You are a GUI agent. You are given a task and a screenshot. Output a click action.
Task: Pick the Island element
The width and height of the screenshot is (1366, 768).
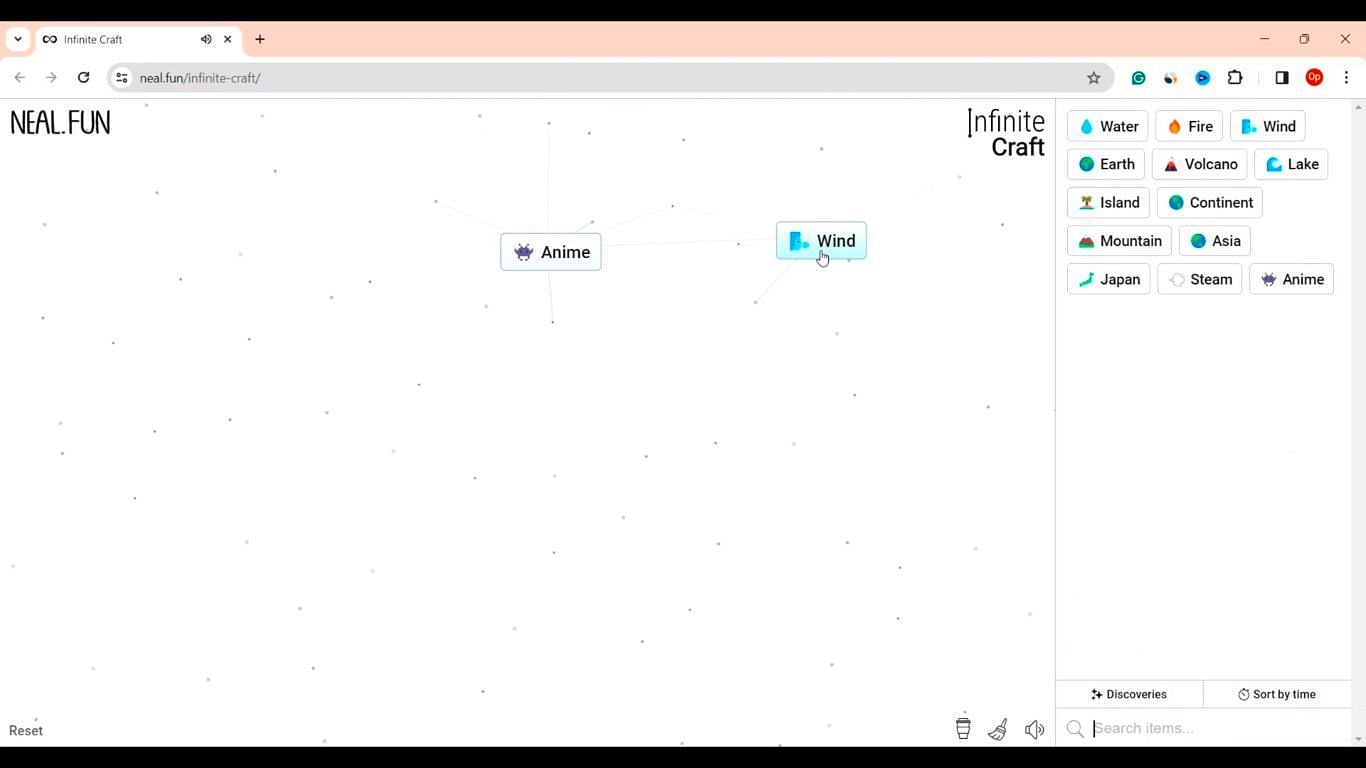click(1109, 203)
